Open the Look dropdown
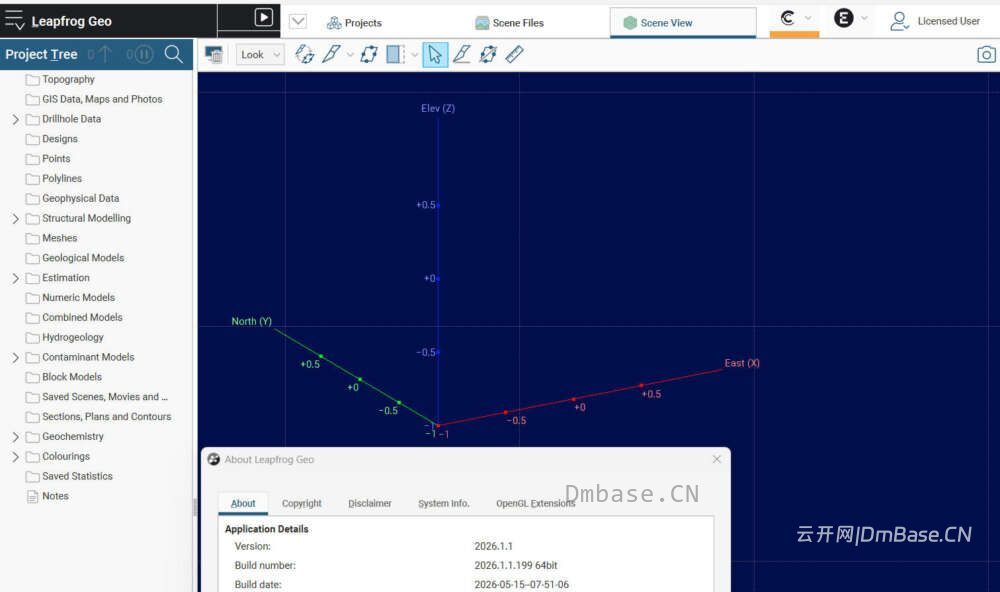The height and width of the screenshot is (592, 1000). (x=260, y=55)
